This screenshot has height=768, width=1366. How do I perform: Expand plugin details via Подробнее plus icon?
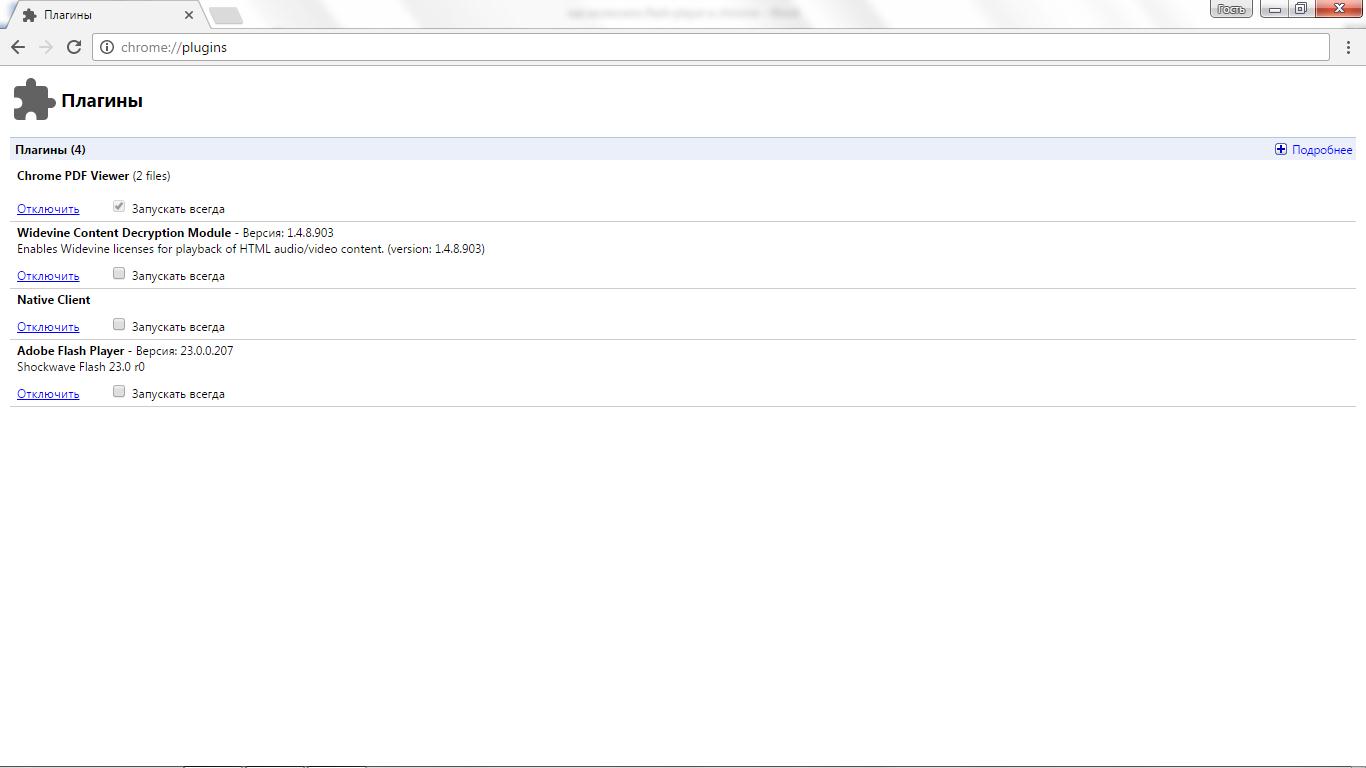(1281, 149)
